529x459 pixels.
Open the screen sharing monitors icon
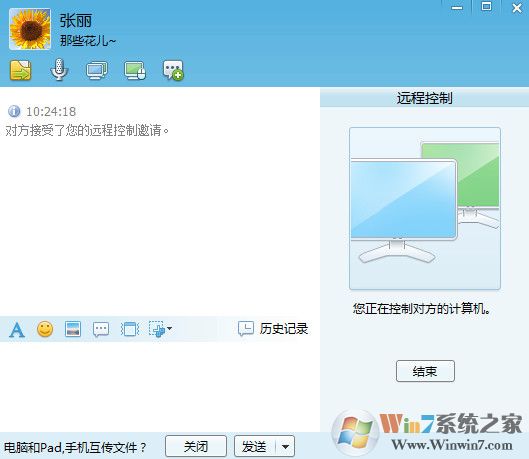click(x=96, y=70)
